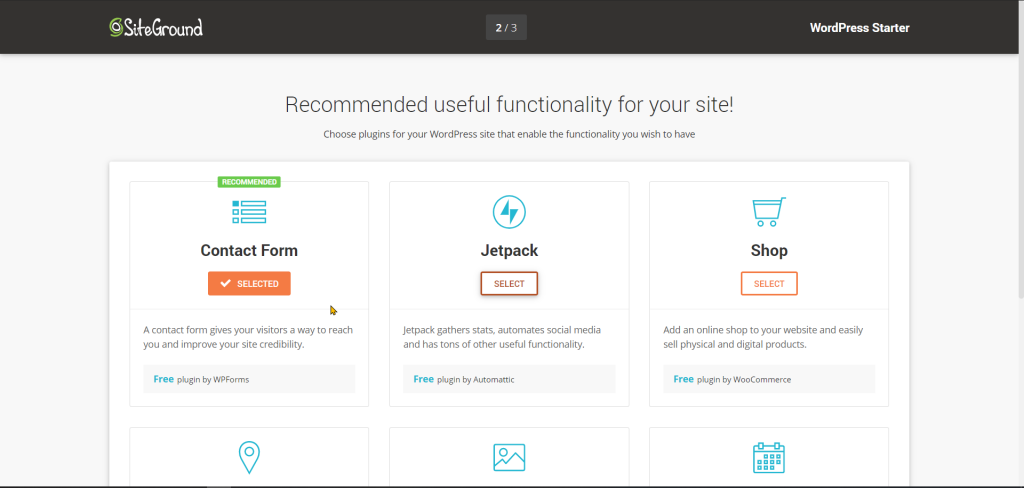This screenshot has width=1024, height=488.
Task: Deselect the Contact Form SELECTED button
Action: [x=249, y=284]
